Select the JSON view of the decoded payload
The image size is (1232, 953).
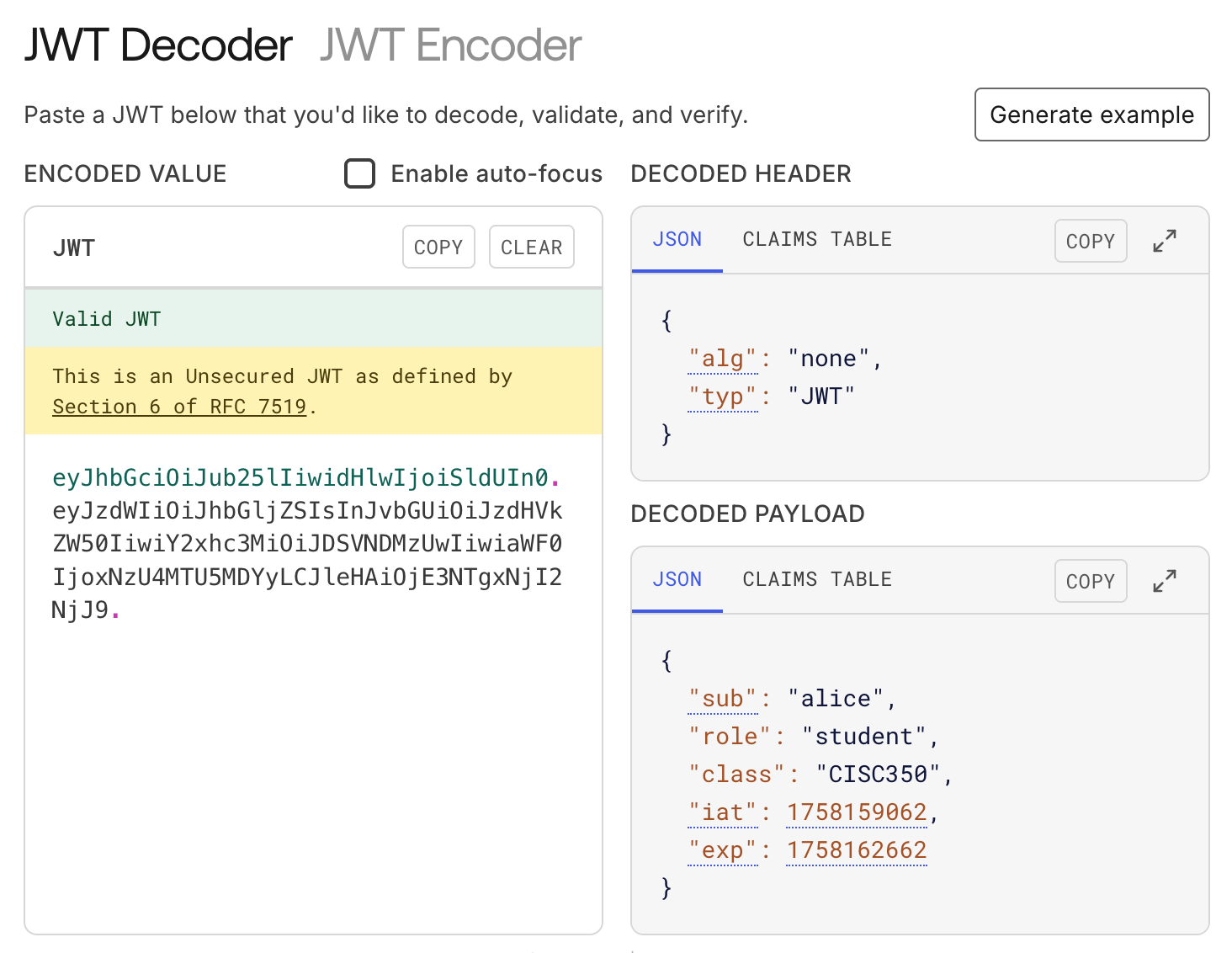click(x=677, y=579)
